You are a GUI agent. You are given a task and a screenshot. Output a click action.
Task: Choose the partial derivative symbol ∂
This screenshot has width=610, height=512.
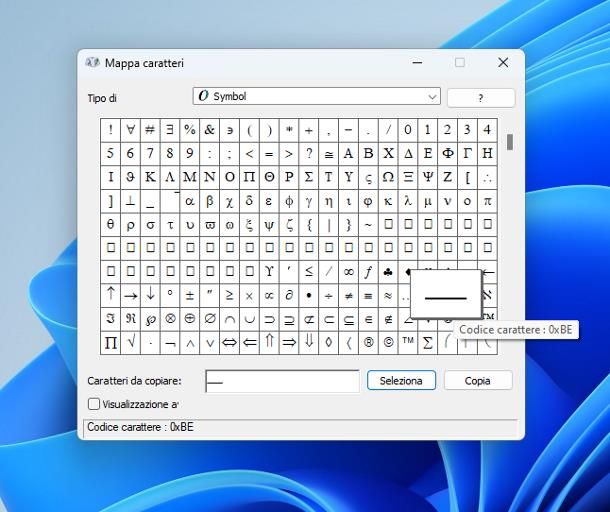pos(289,295)
